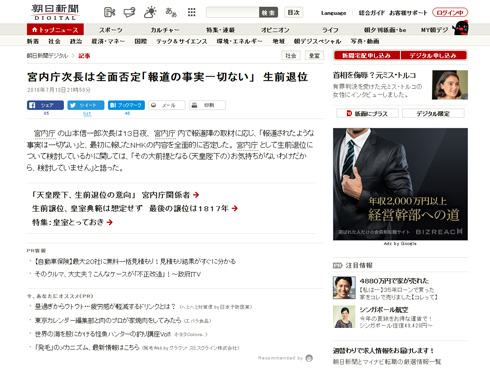Click the Miss Turkey portrait thumbnail
Viewport: 490px width, 368px height.
450,85
